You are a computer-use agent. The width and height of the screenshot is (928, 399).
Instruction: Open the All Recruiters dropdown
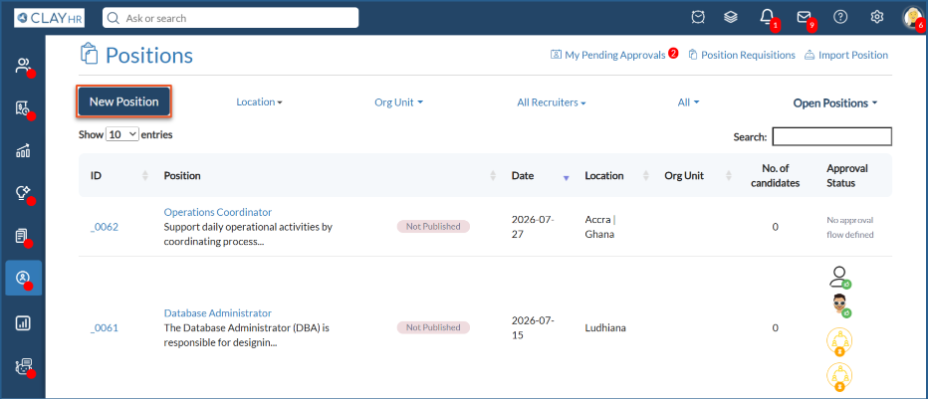point(552,102)
